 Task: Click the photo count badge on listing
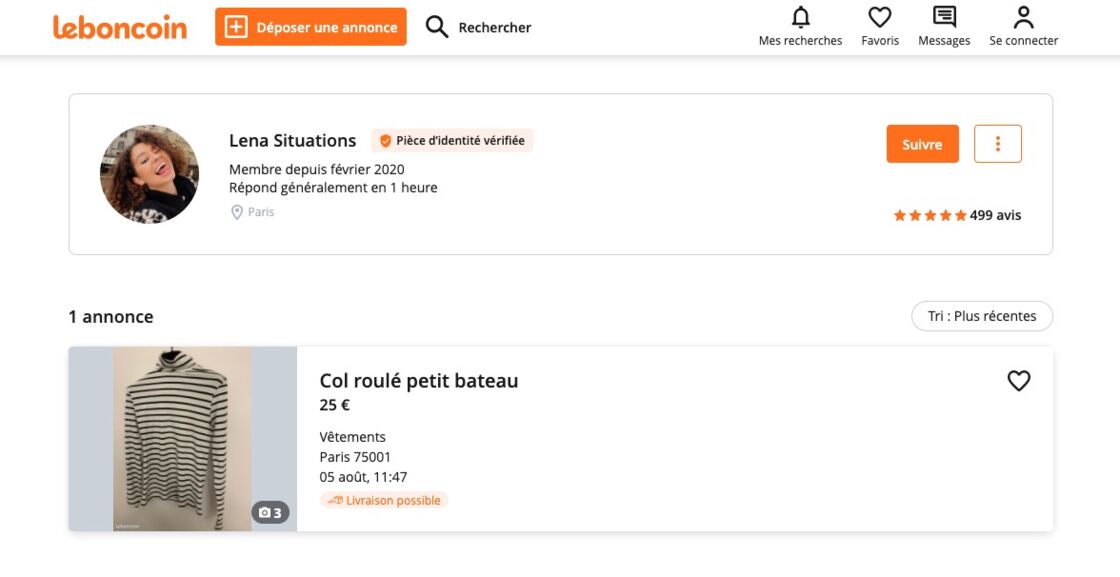(x=270, y=513)
